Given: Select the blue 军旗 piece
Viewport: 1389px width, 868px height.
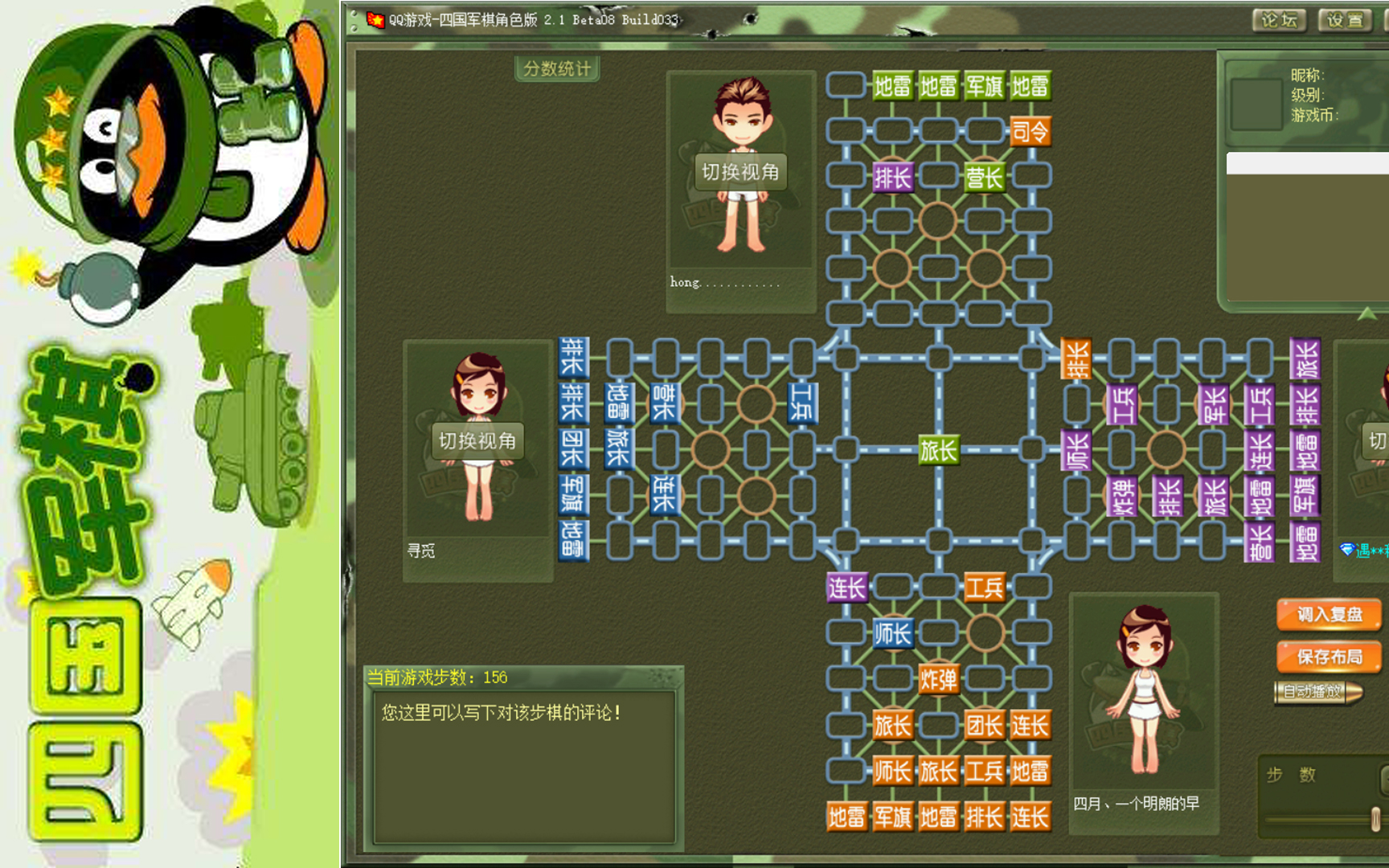Looking at the screenshot, I should 573,494.
